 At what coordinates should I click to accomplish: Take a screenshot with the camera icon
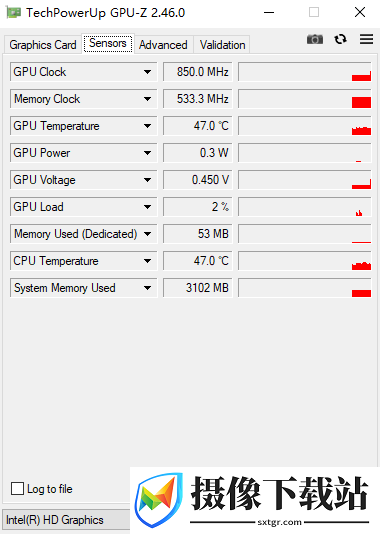coord(315,40)
